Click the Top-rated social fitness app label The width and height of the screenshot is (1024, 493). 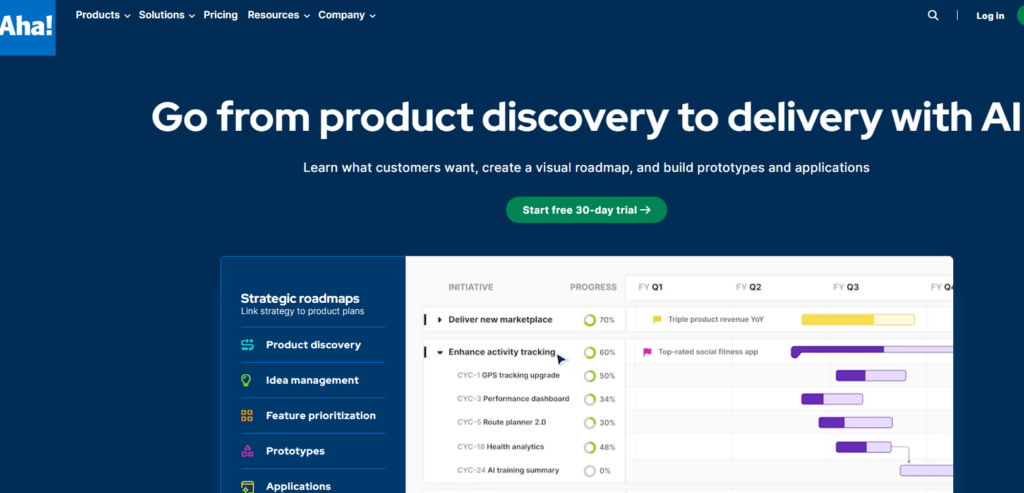tap(708, 352)
